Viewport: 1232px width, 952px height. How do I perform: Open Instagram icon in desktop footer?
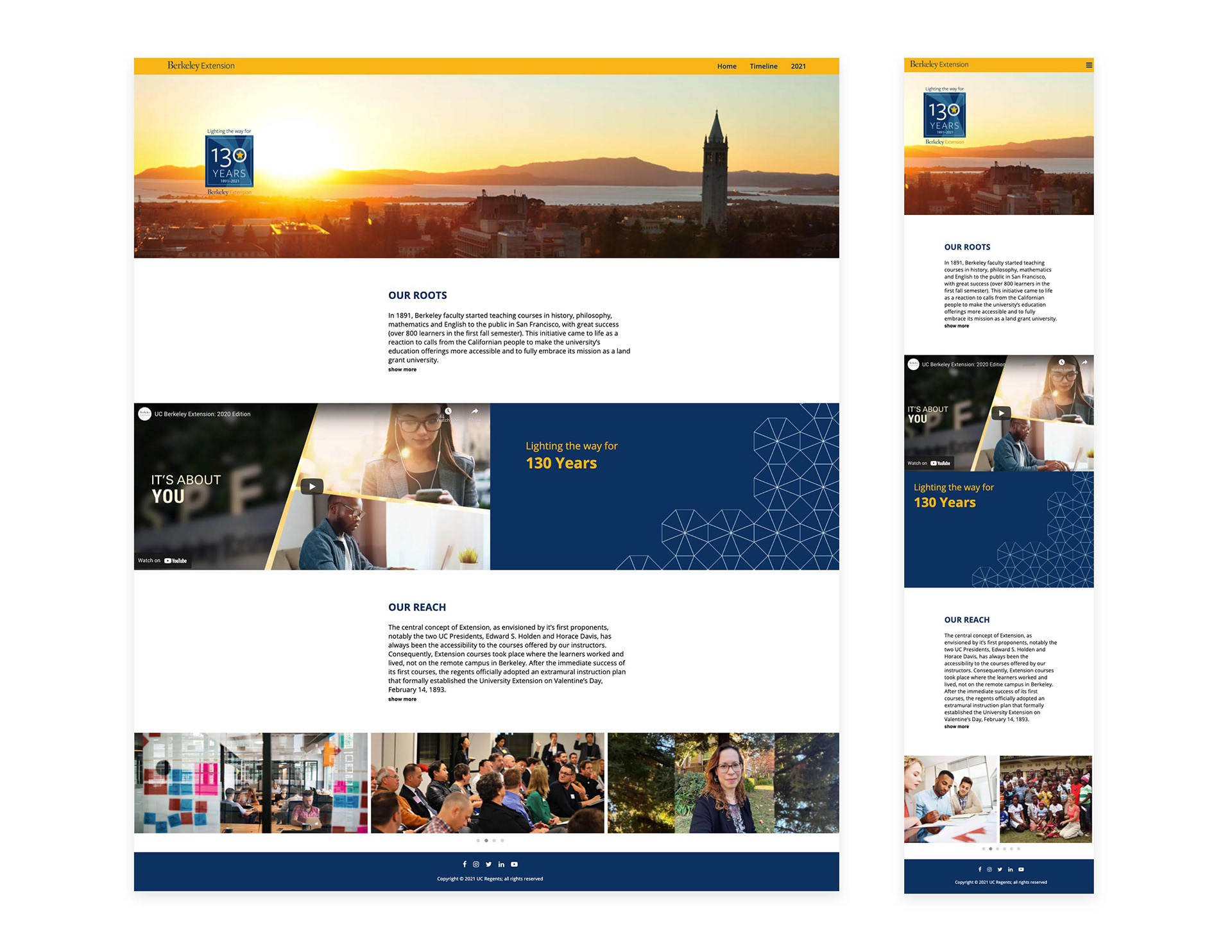coord(476,864)
